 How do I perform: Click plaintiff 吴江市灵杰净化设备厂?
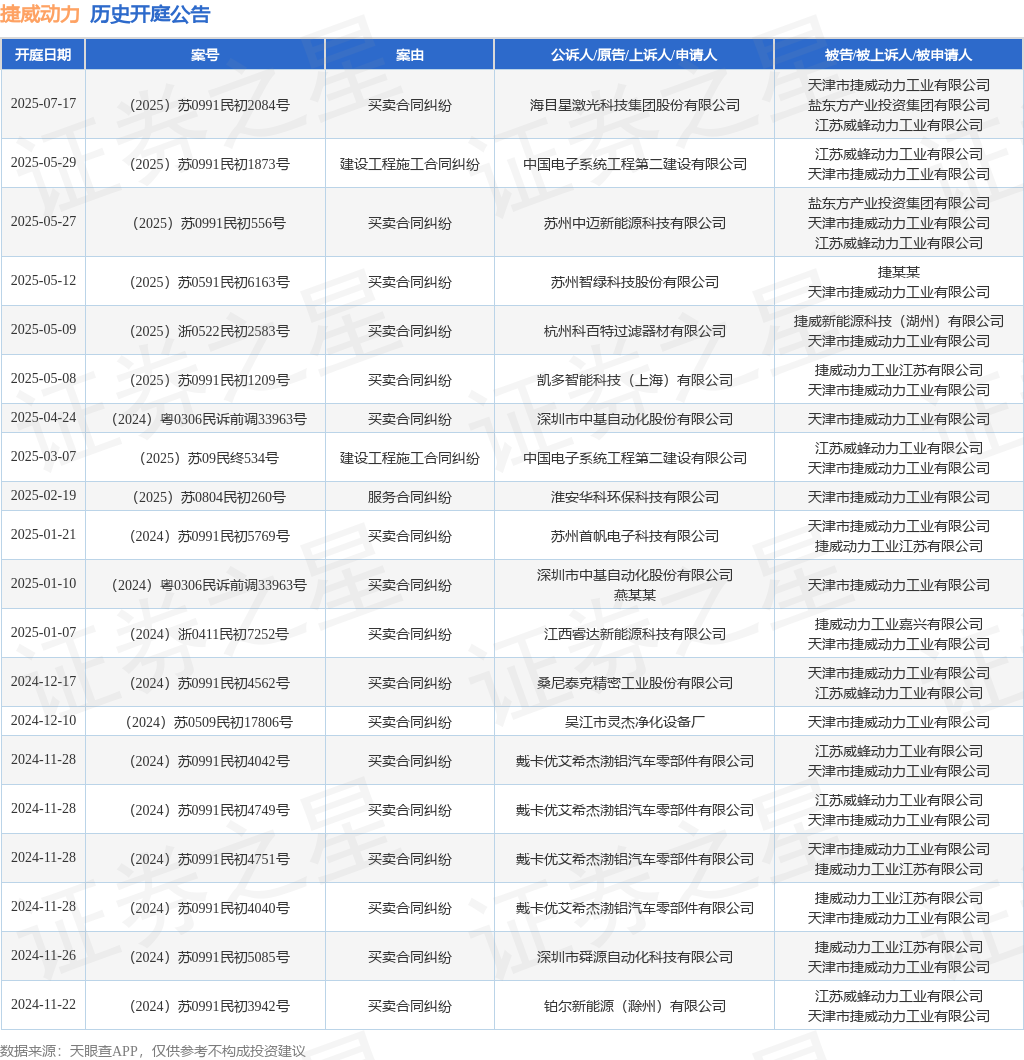(x=634, y=722)
